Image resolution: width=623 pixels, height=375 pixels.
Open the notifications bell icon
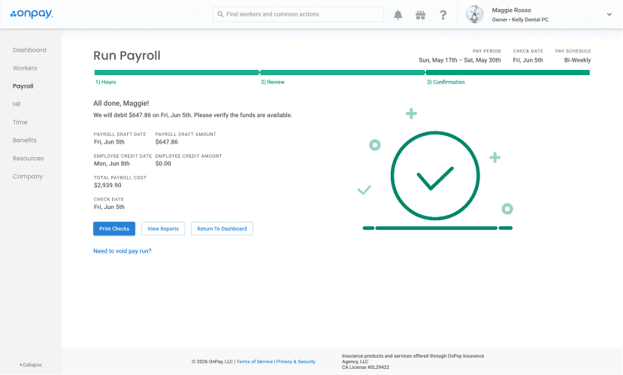click(398, 15)
